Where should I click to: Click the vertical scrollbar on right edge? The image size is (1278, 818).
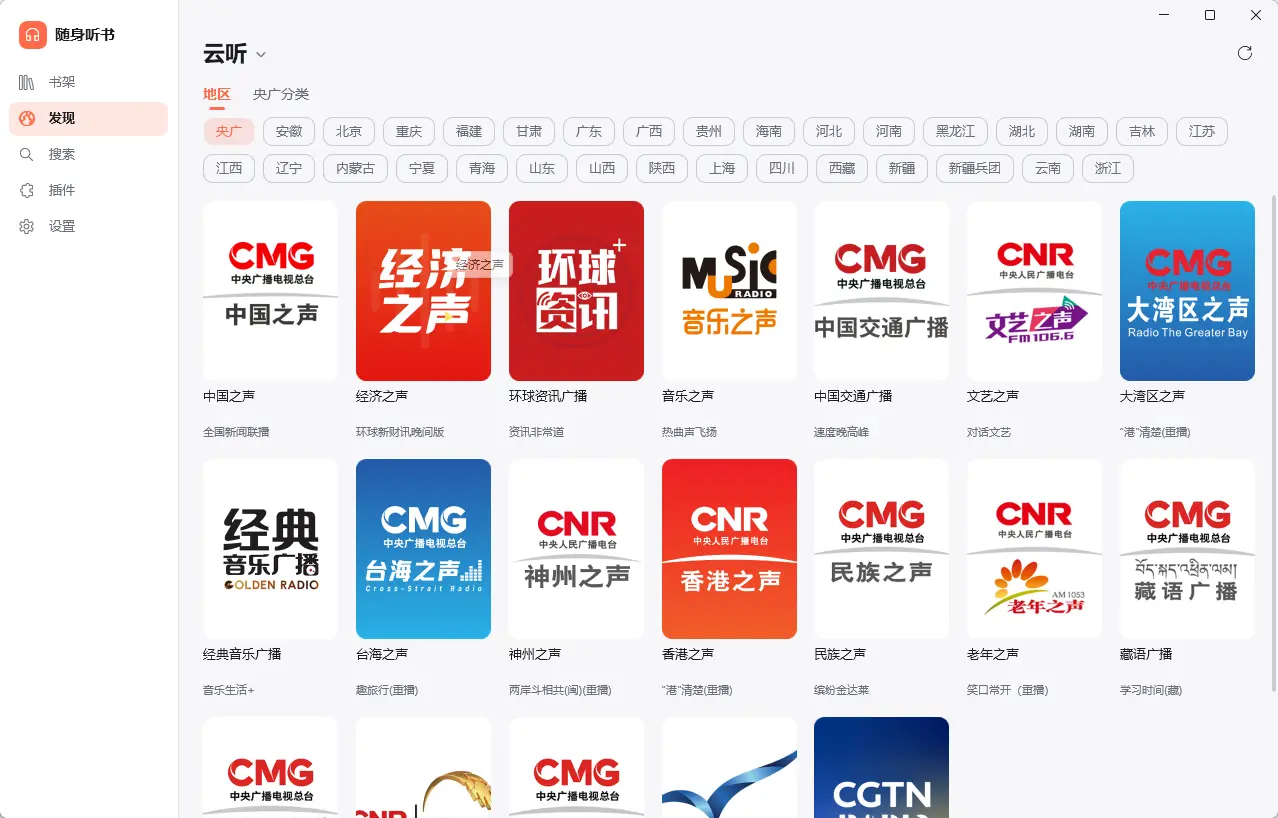click(x=1273, y=442)
